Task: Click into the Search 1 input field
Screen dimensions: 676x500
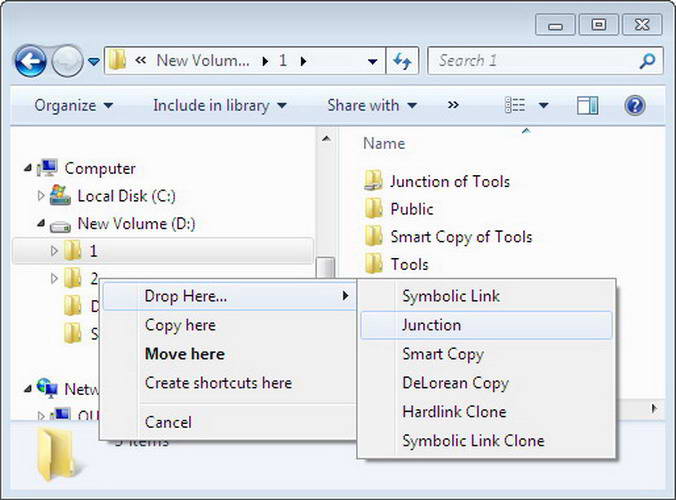Action: coord(530,61)
